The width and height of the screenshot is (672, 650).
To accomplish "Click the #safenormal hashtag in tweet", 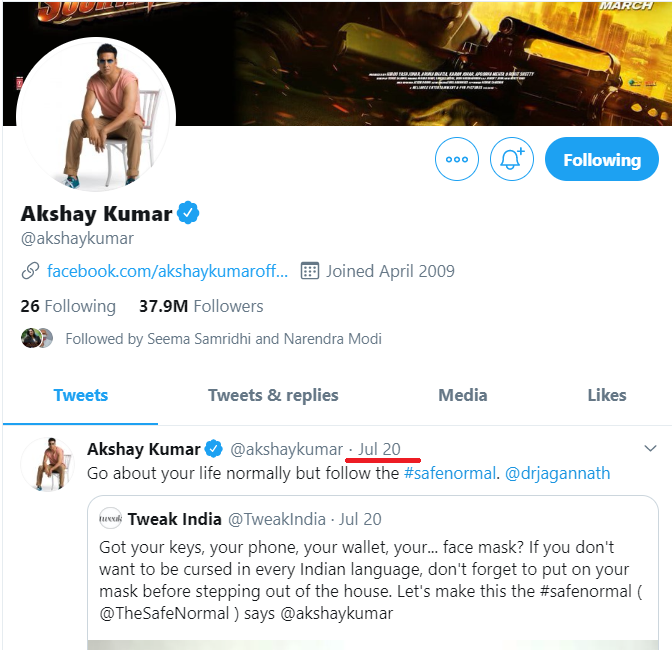I will (449, 473).
